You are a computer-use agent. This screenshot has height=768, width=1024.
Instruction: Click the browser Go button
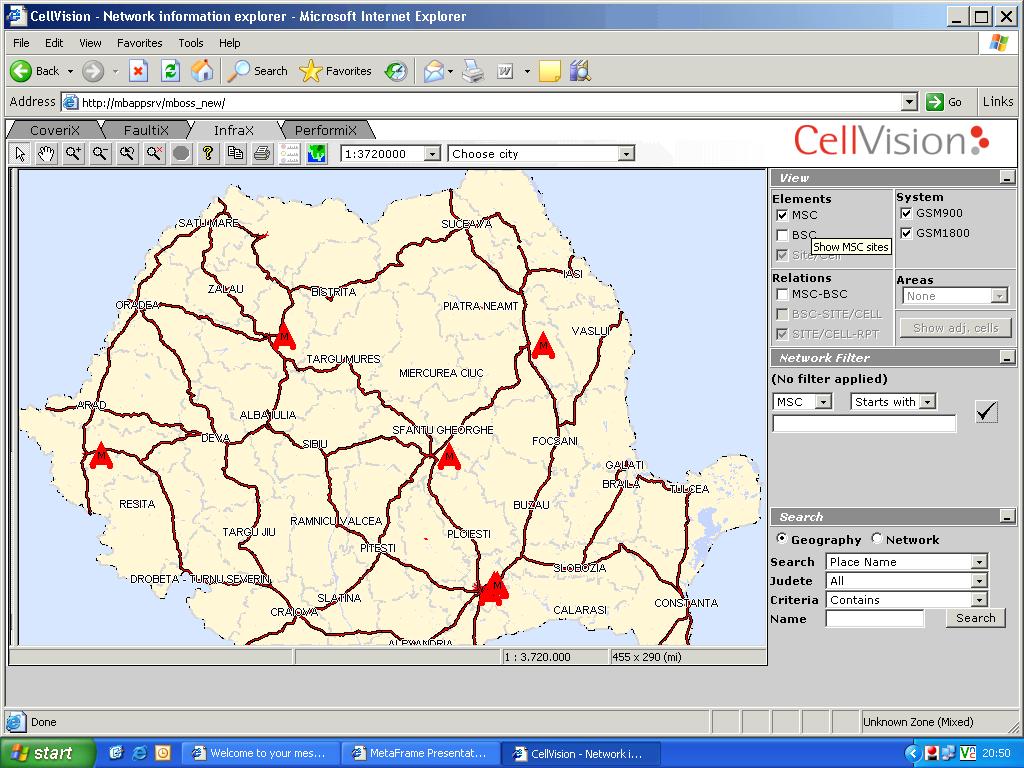(x=944, y=102)
